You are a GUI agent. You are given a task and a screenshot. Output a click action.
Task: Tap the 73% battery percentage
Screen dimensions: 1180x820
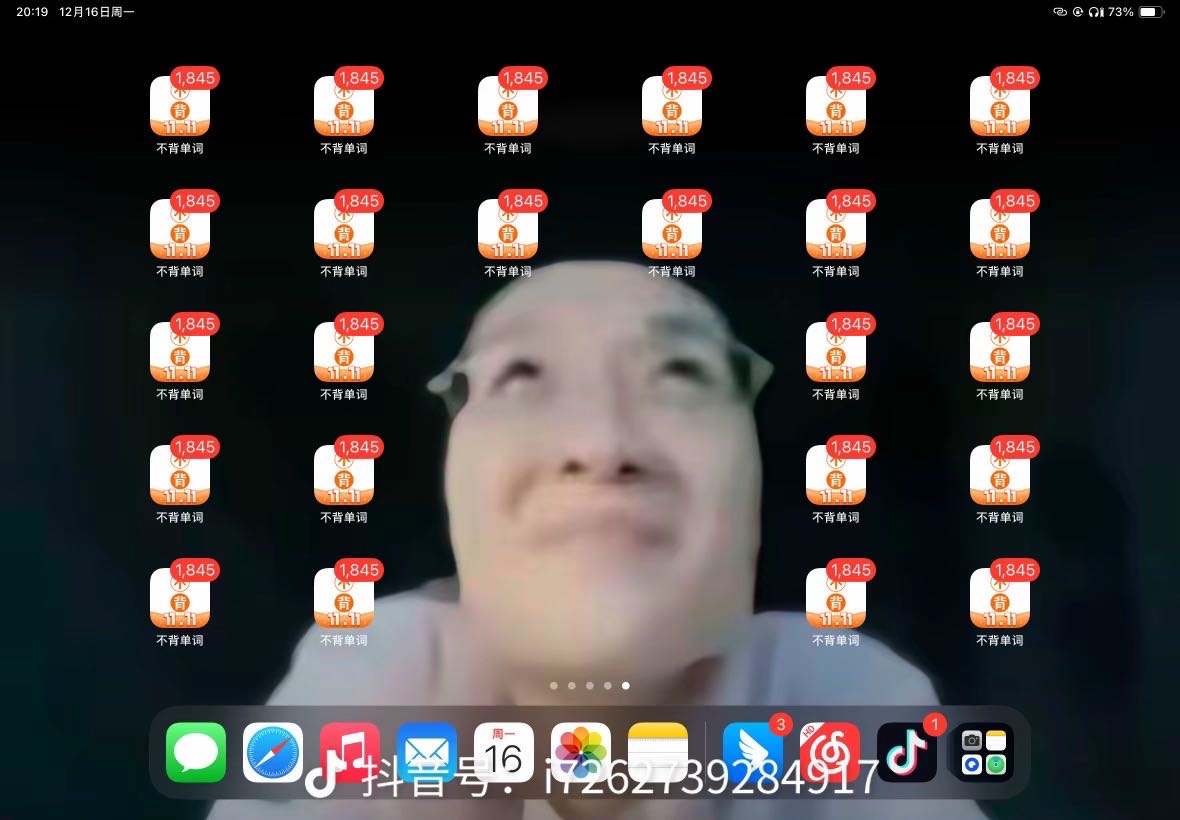pyautogui.click(x=1121, y=12)
